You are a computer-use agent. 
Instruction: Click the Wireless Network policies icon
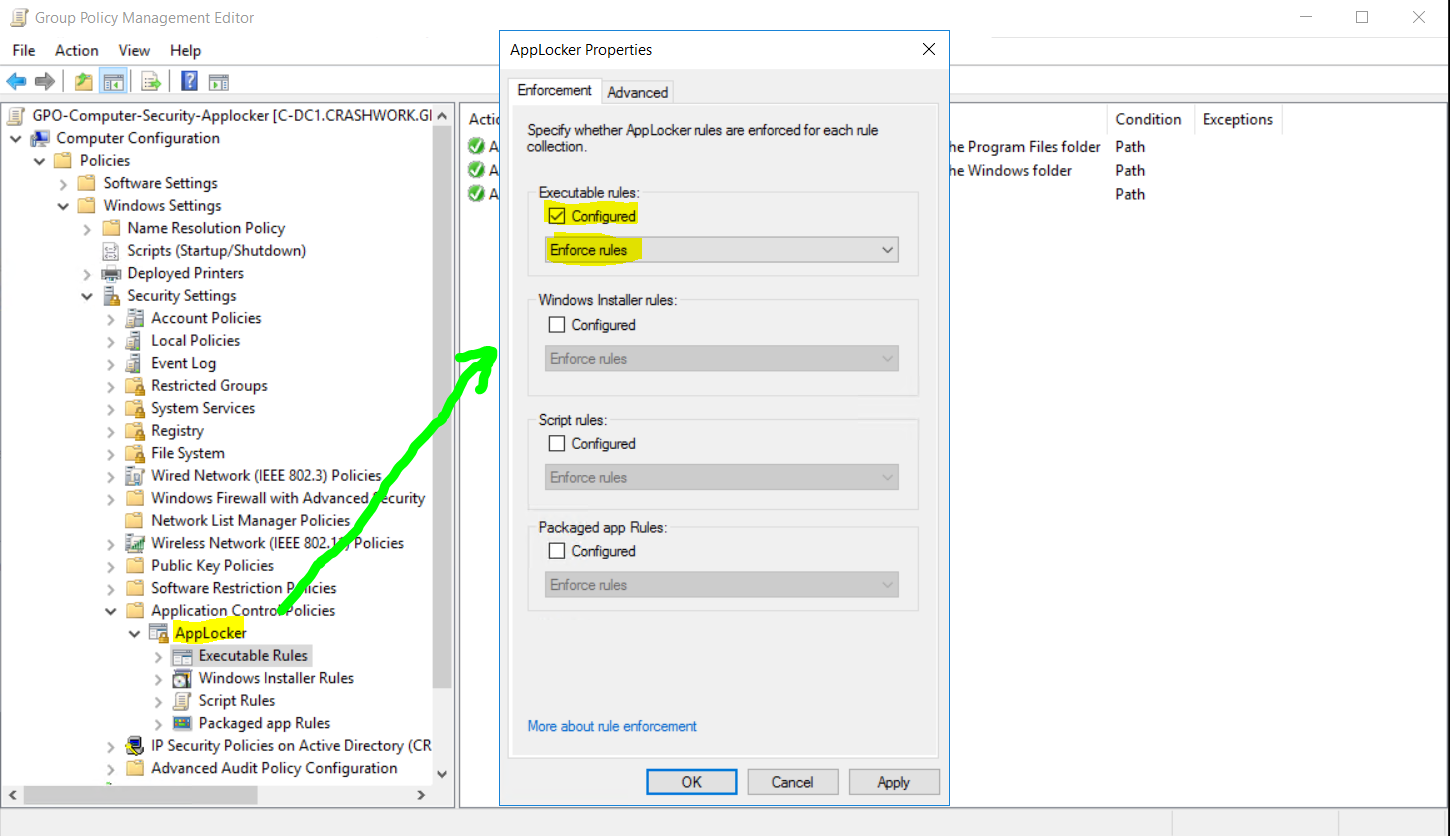click(x=135, y=543)
